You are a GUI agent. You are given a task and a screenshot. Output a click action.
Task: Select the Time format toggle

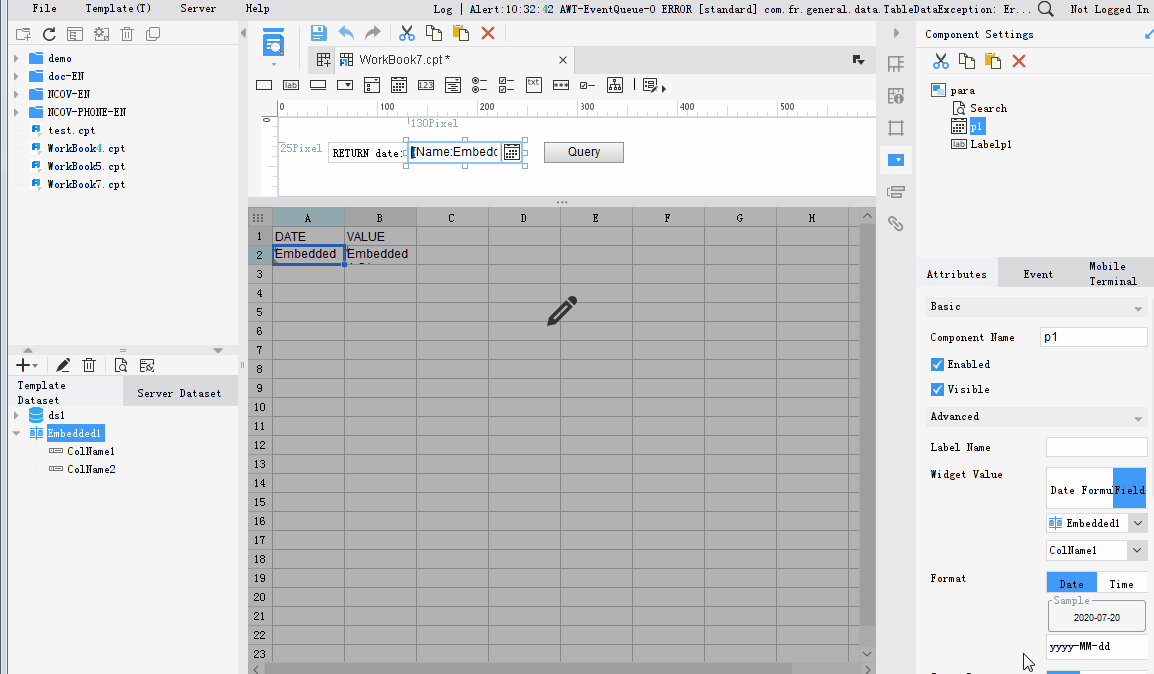[1121, 584]
